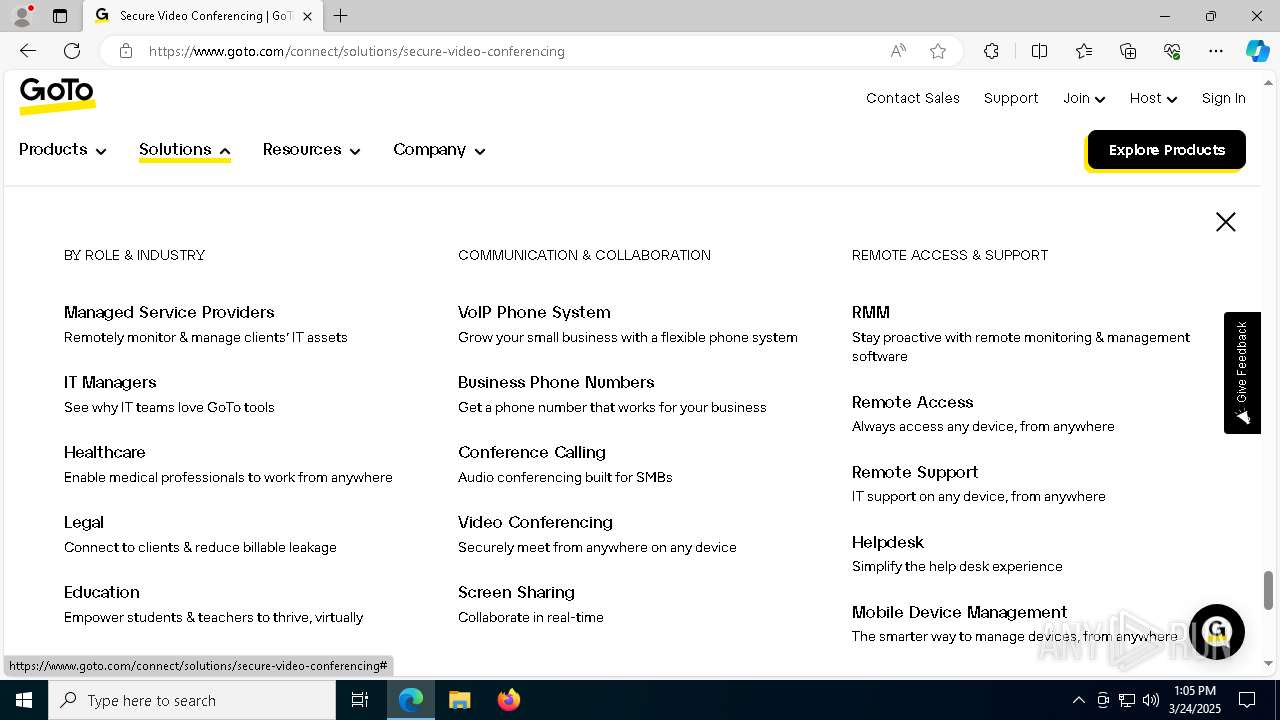Open the Support link
The height and width of the screenshot is (720, 1280).
pos(1011,98)
